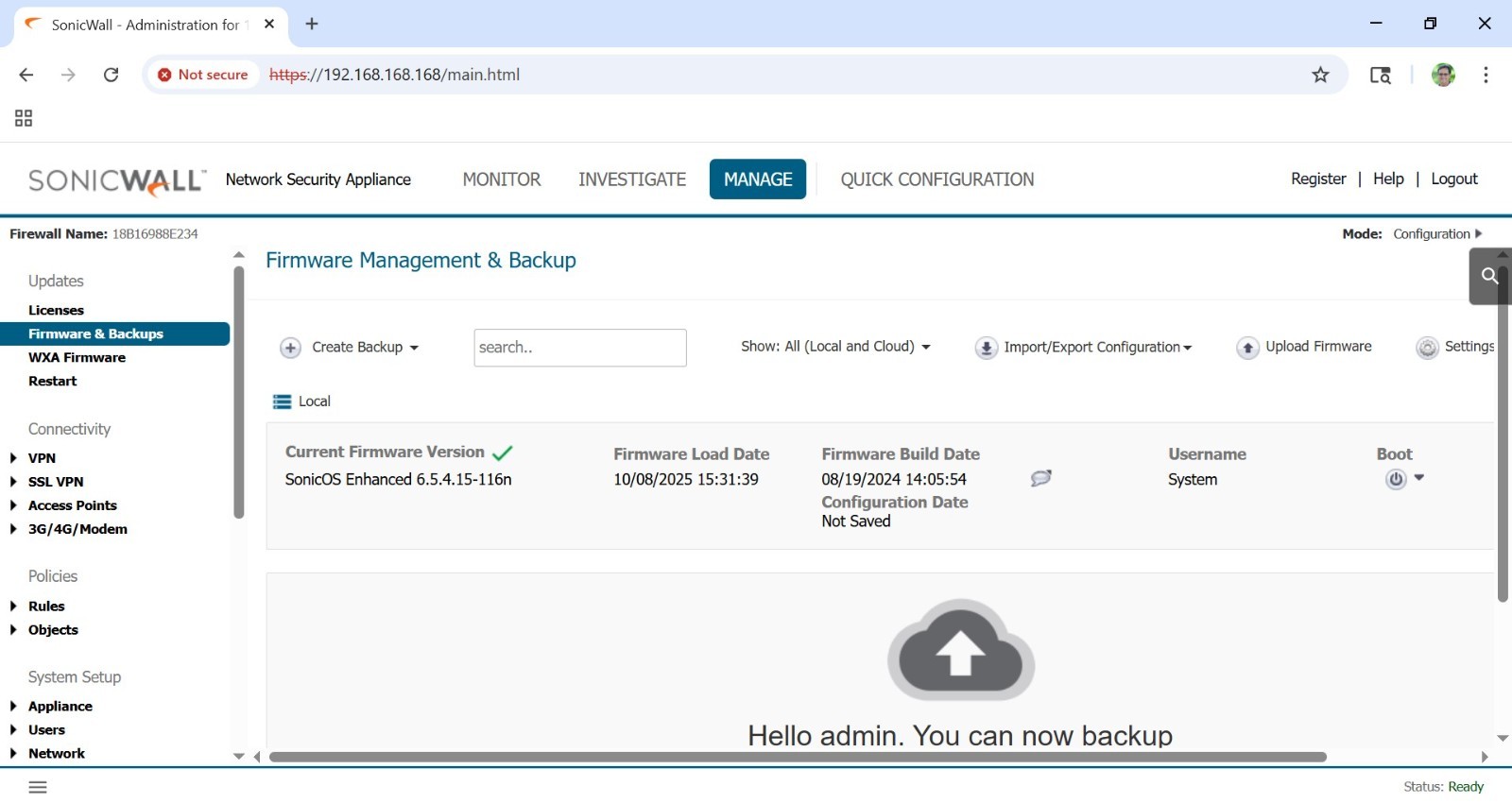This screenshot has height=803, width=1512.
Task: Click the main content vertical scrollbar
Action: tap(1503, 435)
